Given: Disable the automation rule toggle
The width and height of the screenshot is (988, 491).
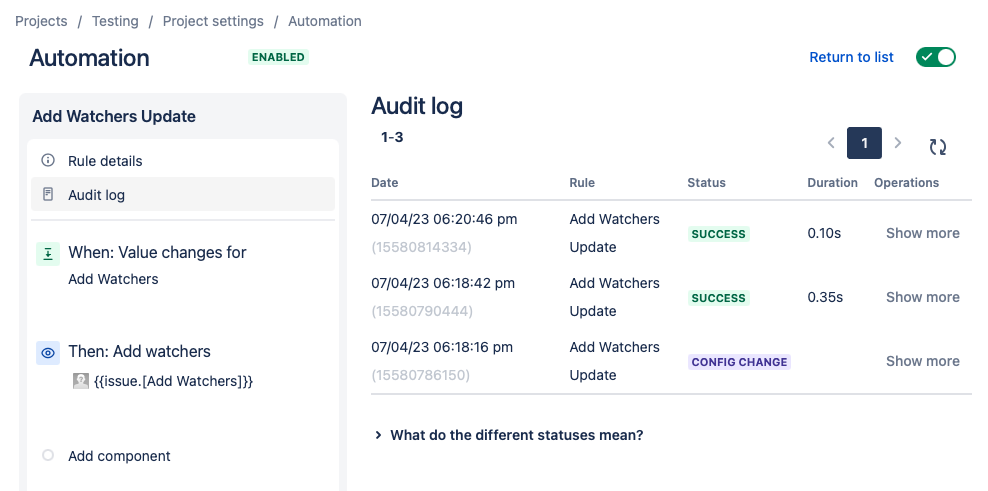Looking at the screenshot, I should click(x=936, y=57).
